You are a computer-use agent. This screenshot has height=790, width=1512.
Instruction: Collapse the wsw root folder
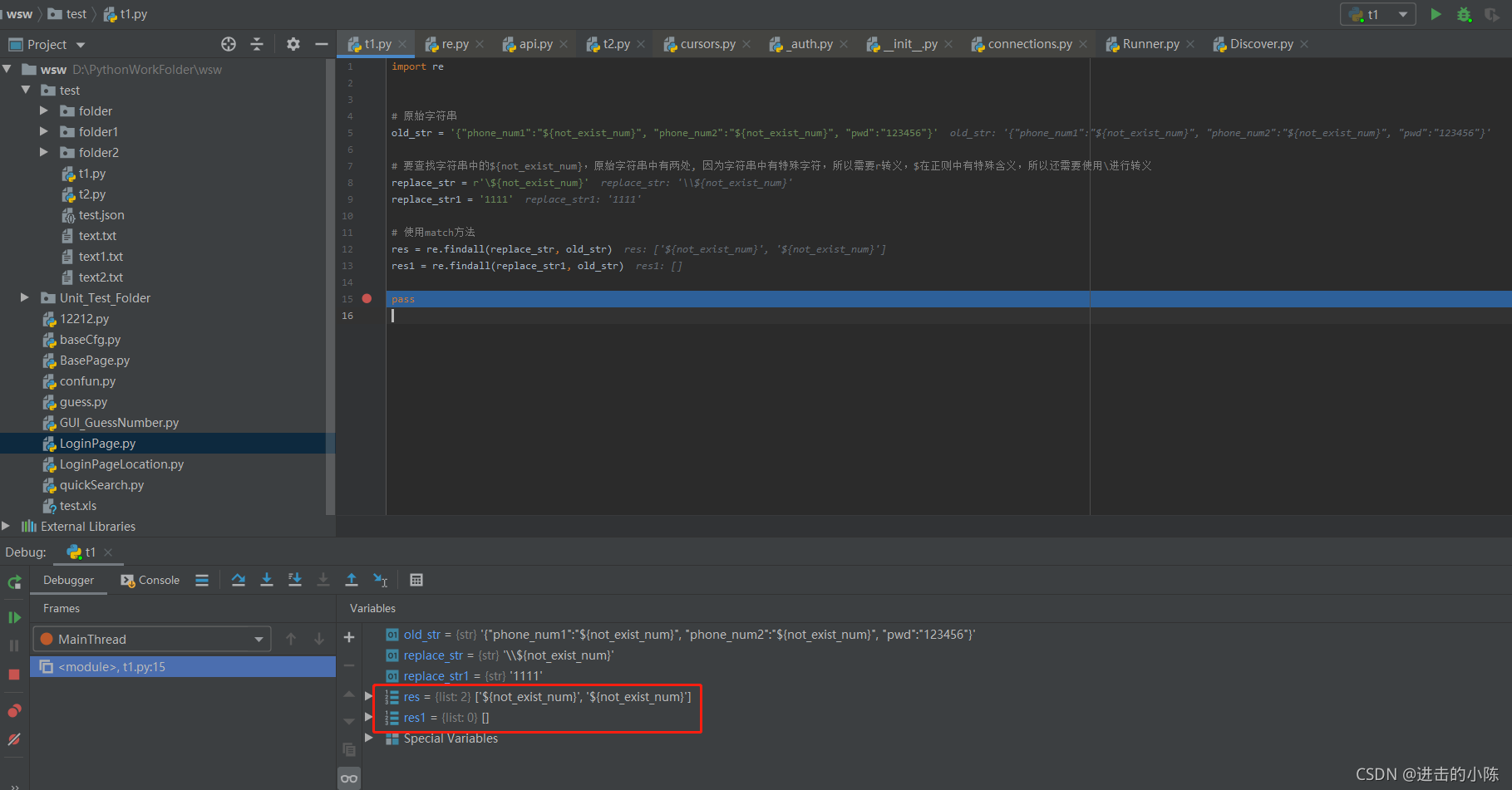7,69
